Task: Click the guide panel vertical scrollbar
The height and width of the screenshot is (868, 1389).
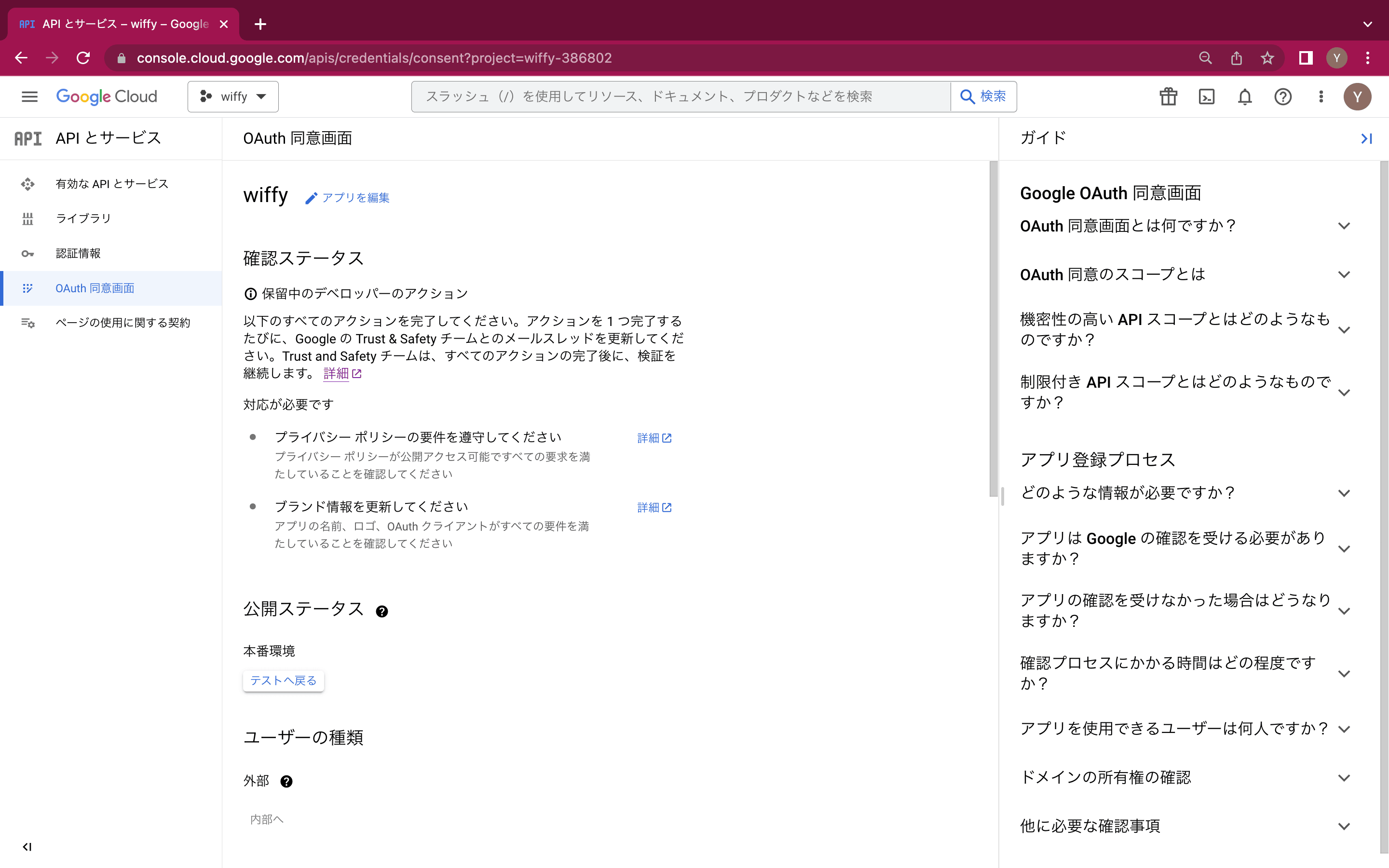Action: point(1384,507)
